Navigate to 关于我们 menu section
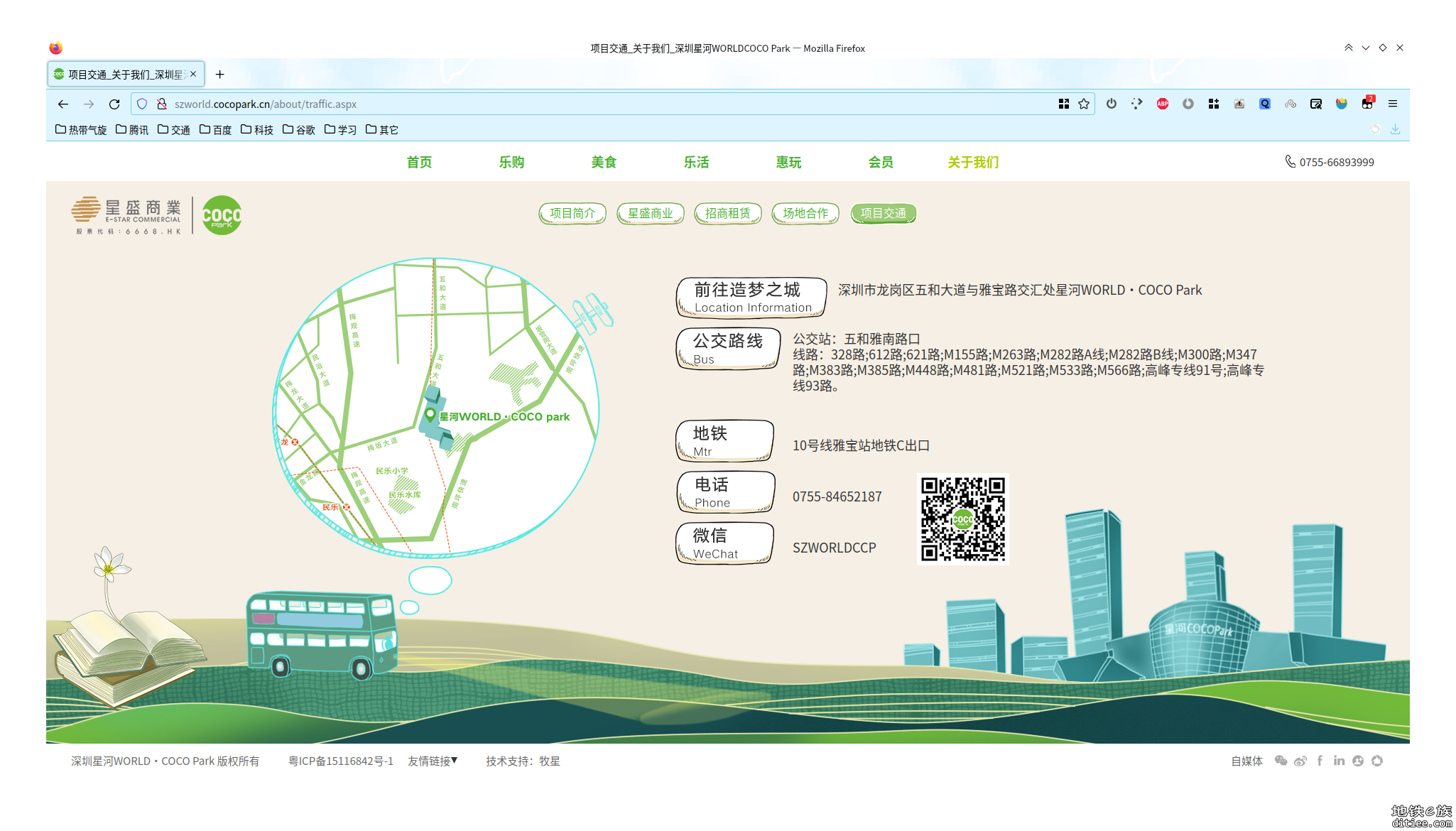Screen dimensions: 1456x831 click(x=973, y=161)
